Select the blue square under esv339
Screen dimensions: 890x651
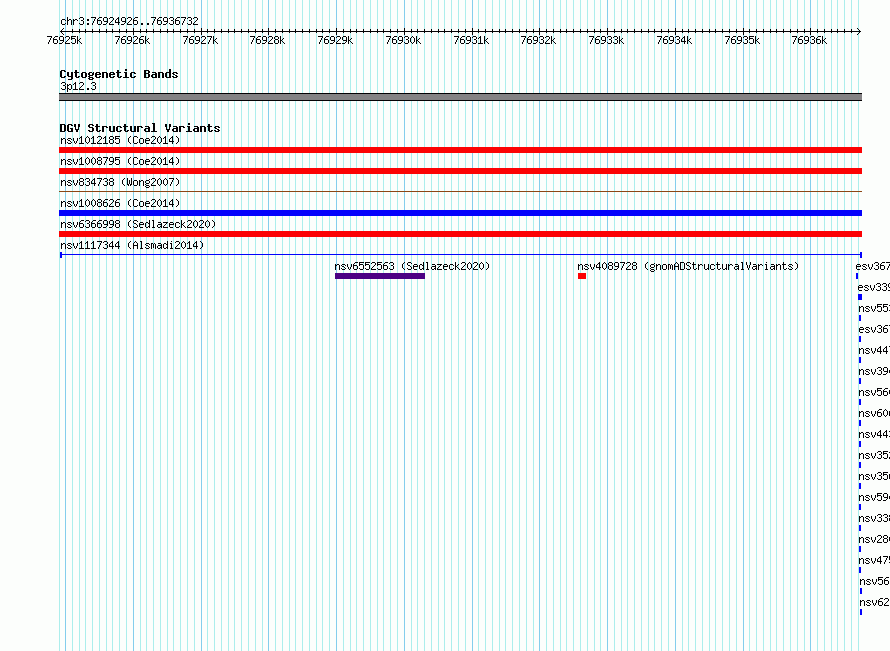coord(860,297)
